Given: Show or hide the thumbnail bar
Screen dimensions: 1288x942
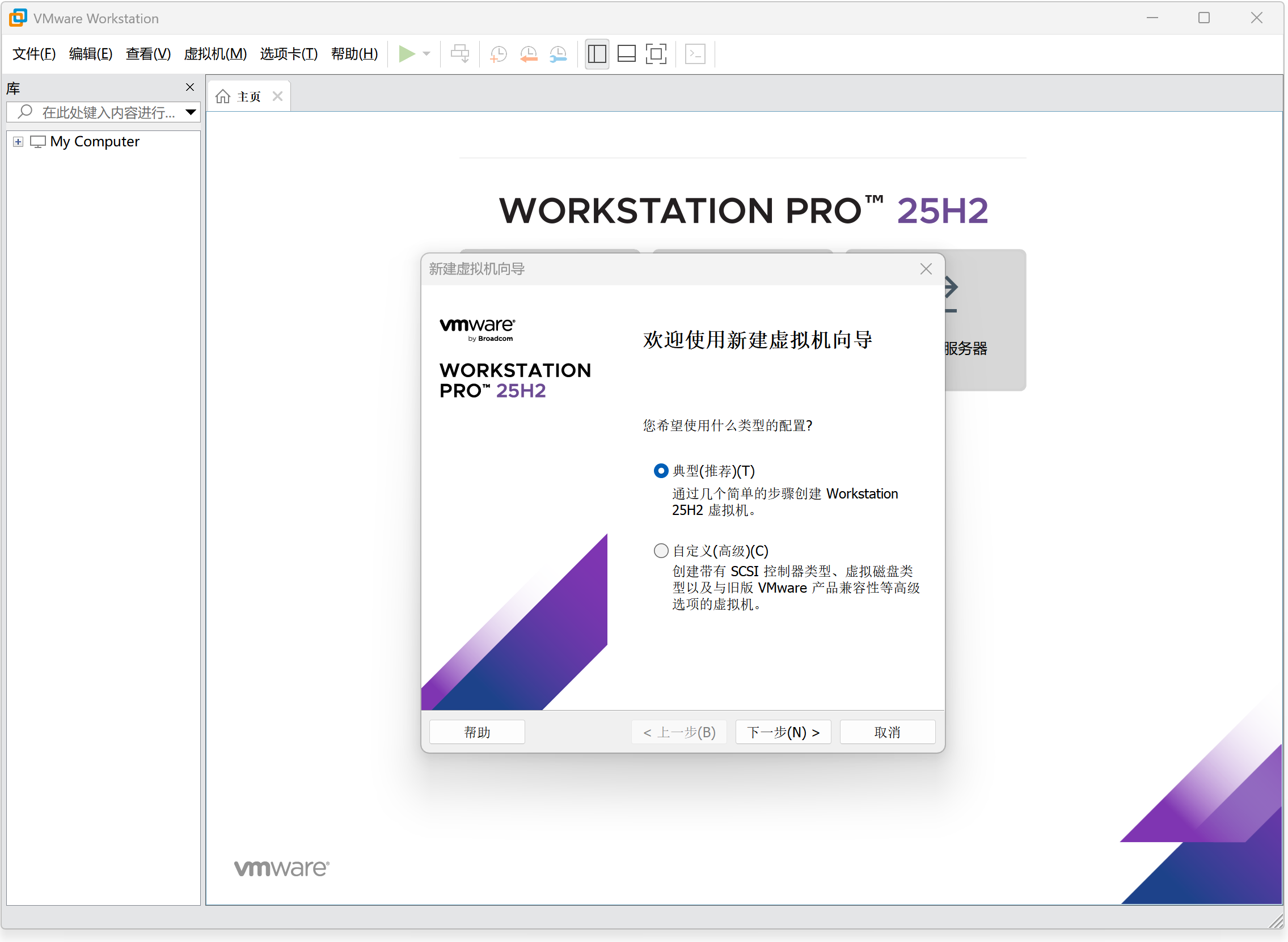Looking at the screenshot, I should pos(626,54).
